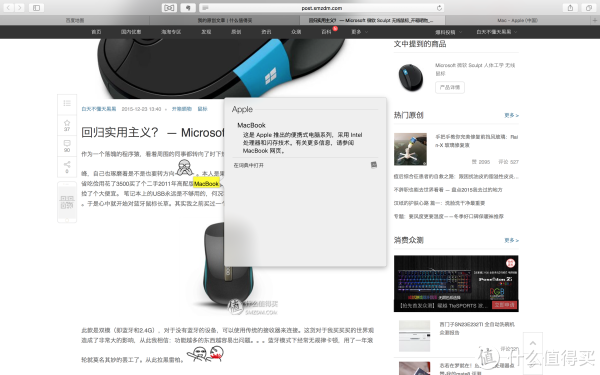The image size is (600, 375).
Task: Switch to the 百度地图 tab
Action: (75, 20)
